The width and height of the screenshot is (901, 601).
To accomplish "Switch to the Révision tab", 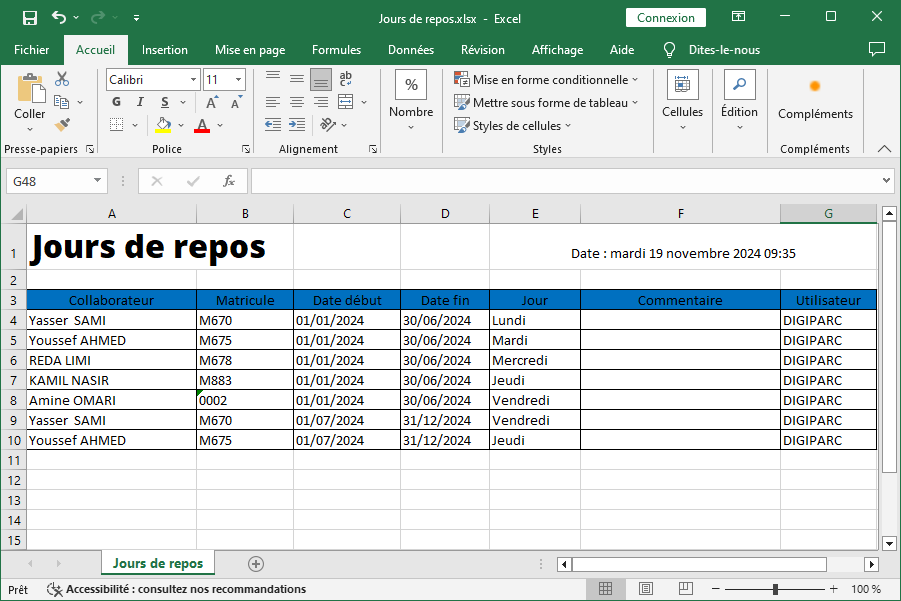I will point(483,50).
